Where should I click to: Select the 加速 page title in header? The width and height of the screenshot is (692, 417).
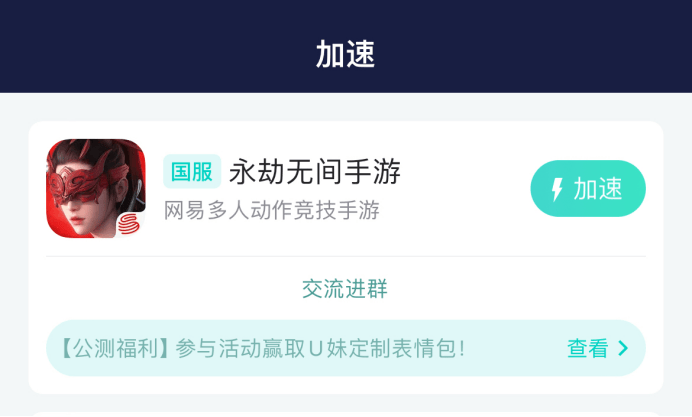(x=345, y=55)
